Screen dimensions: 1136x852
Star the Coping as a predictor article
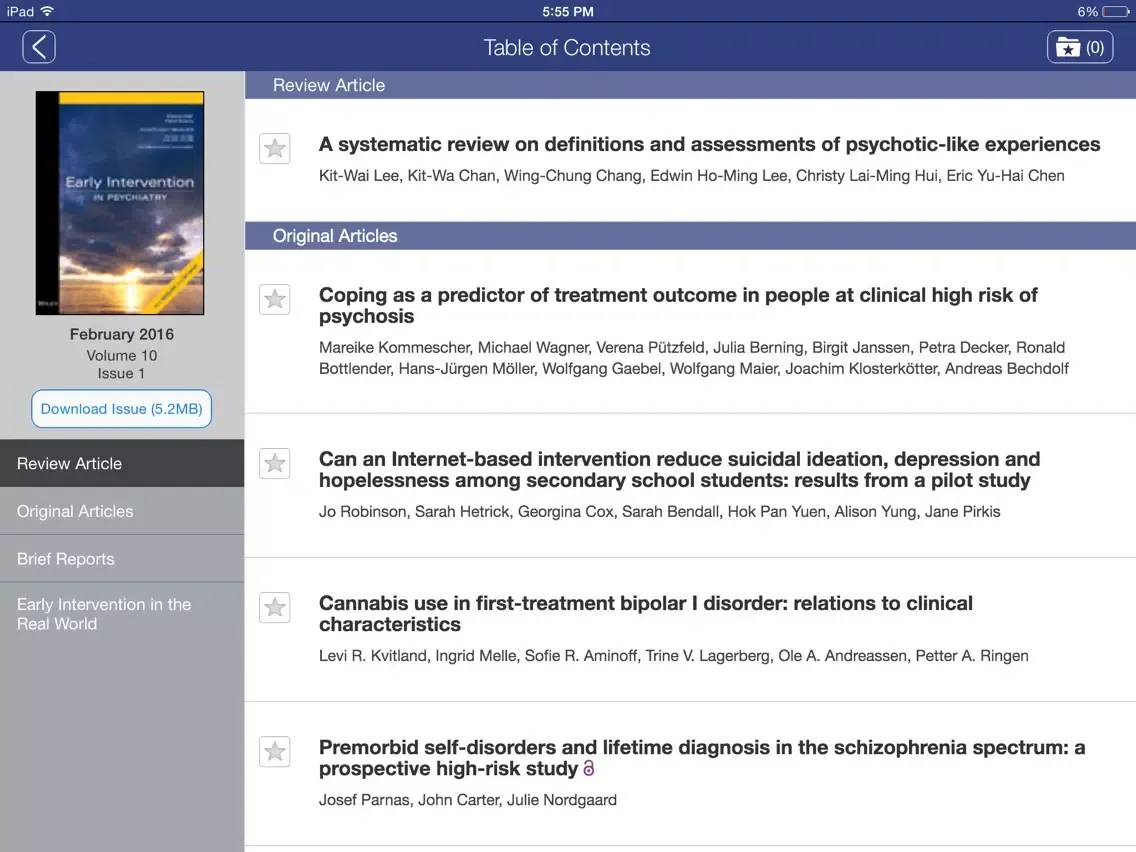tap(275, 299)
